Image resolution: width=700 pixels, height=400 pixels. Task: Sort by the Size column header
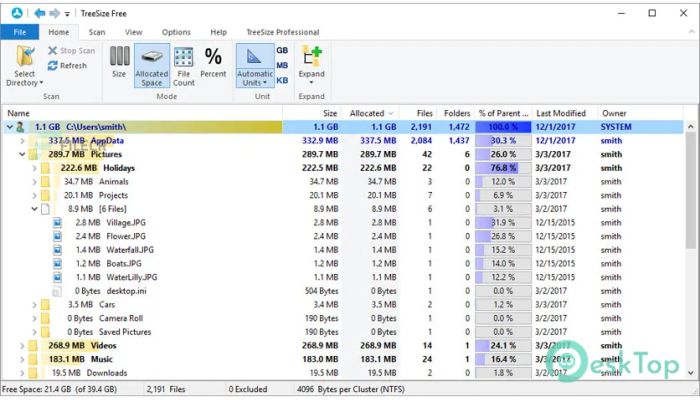[x=312, y=113]
